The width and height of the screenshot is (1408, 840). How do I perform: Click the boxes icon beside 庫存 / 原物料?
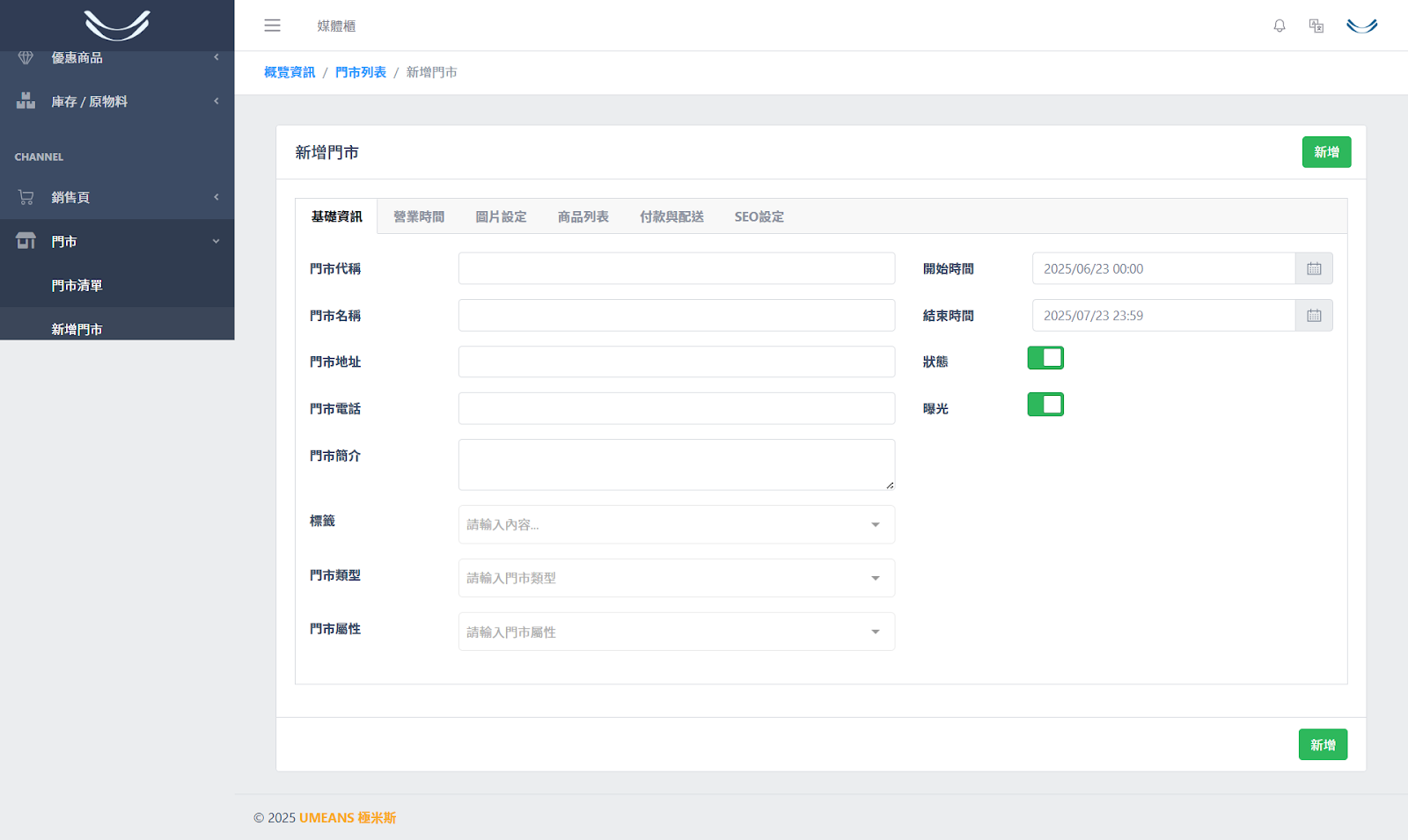click(x=26, y=101)
